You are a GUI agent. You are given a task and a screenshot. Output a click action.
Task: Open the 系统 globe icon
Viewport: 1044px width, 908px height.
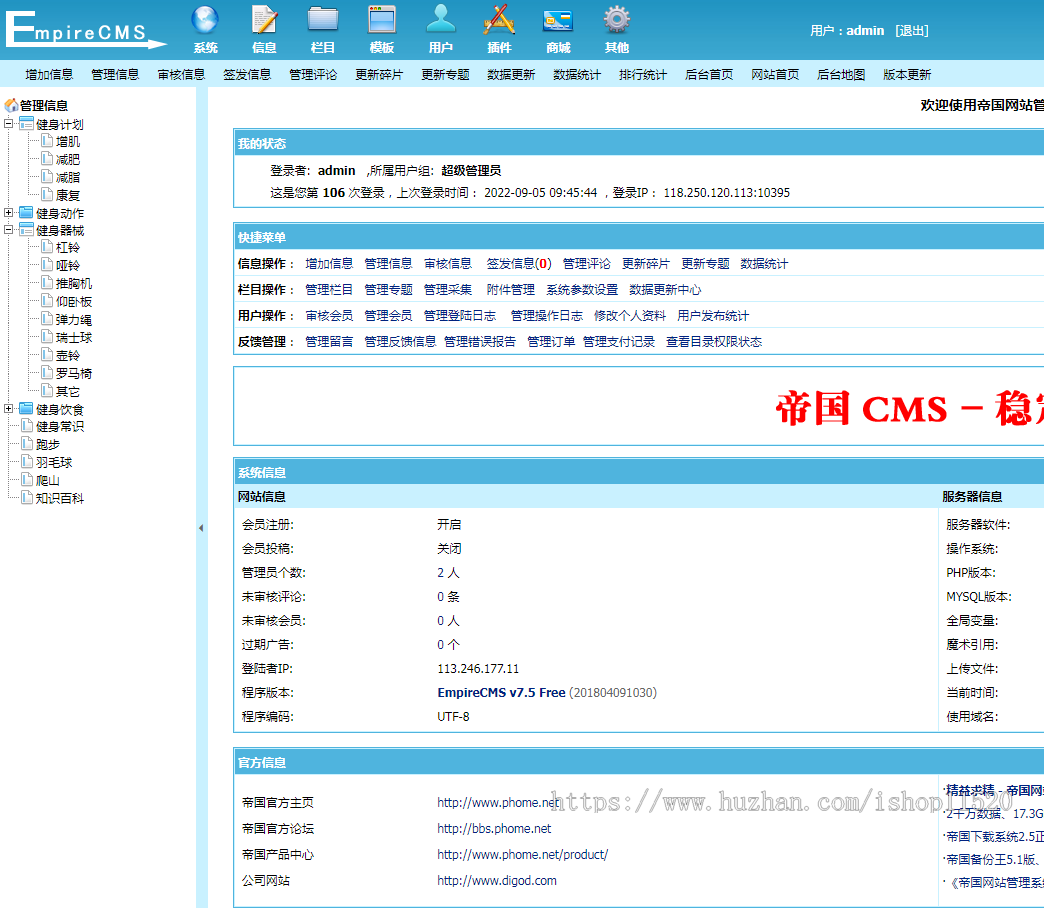pos(205,20)
